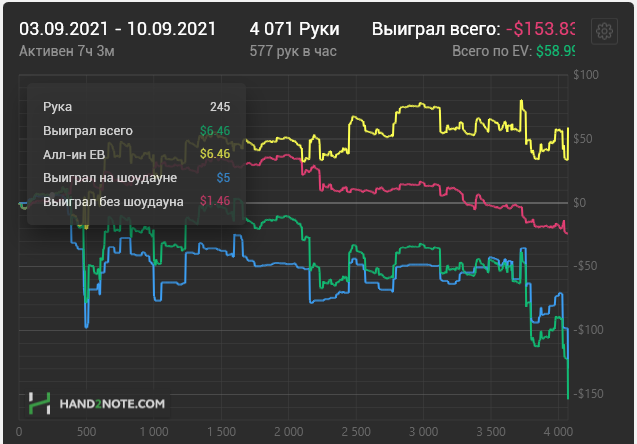Click the 3 000 x-axis label
This screenshot has width=637, height=444.
pos(423,431)
